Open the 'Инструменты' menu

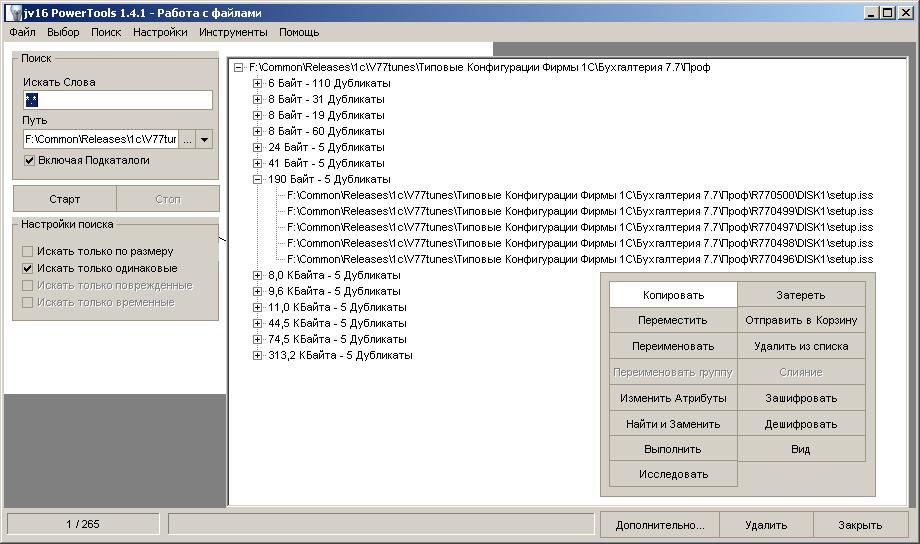coord(233,32)
